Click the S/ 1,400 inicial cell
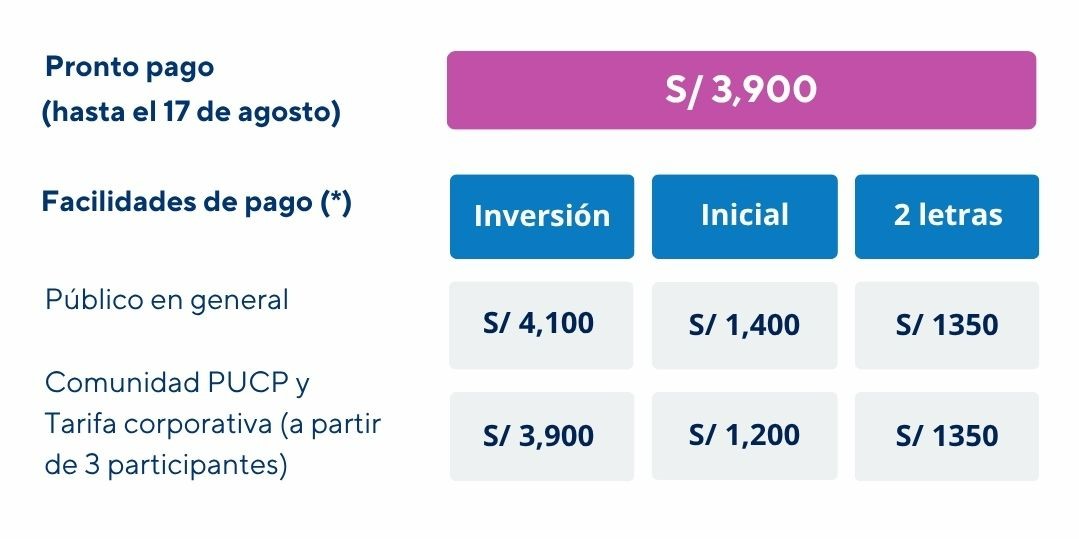1079x539 pixels. point(745,325)
